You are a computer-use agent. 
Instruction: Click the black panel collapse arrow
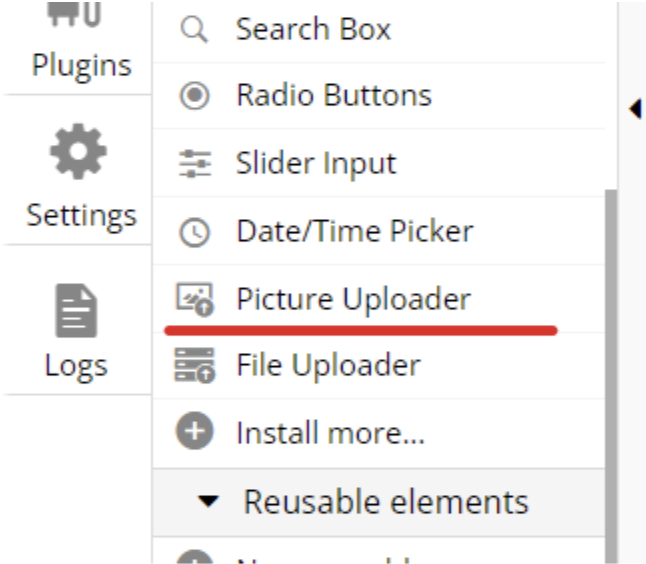(x=635, y=109)
